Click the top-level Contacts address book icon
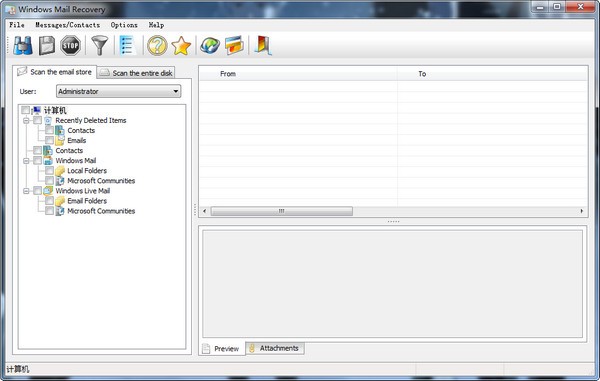 (48, 151)
